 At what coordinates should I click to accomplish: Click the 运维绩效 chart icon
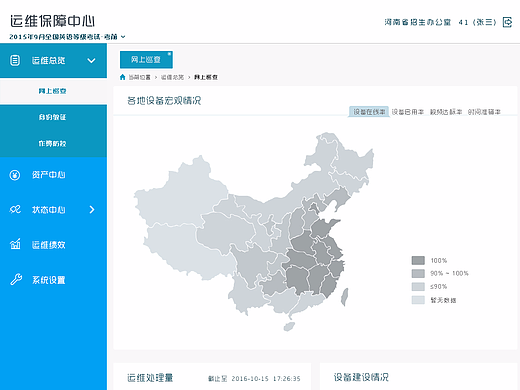15,244
